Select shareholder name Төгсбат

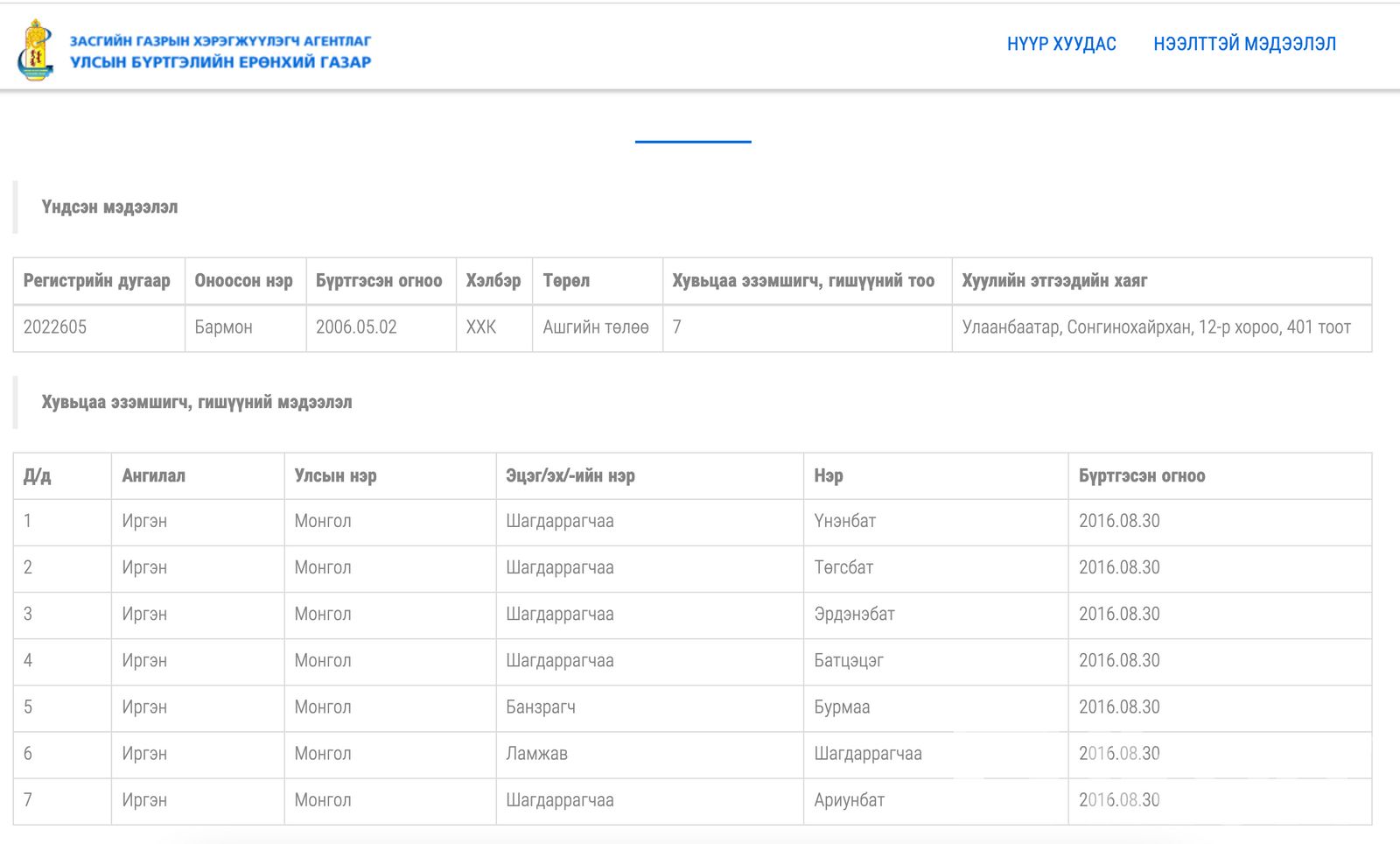[843, 567]
